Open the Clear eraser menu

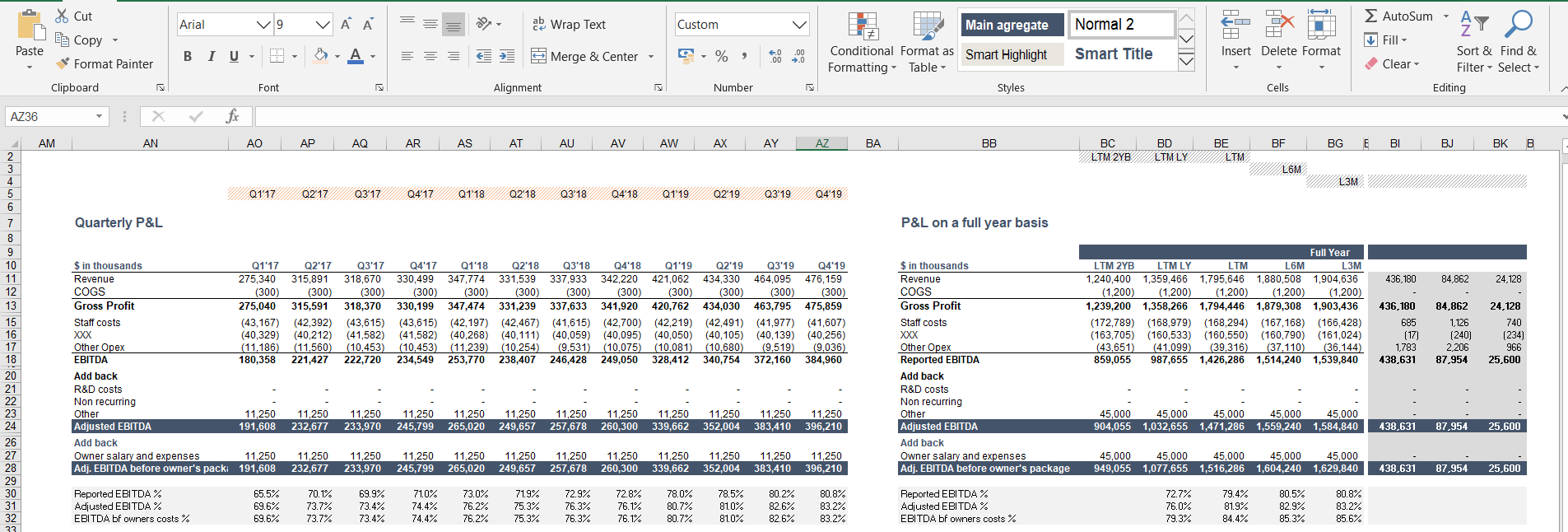point(1391,63)
